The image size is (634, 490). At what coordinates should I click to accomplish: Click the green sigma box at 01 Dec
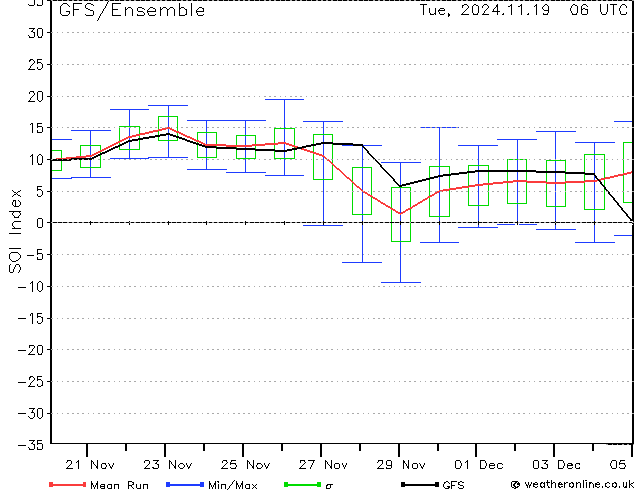[478, 186]
